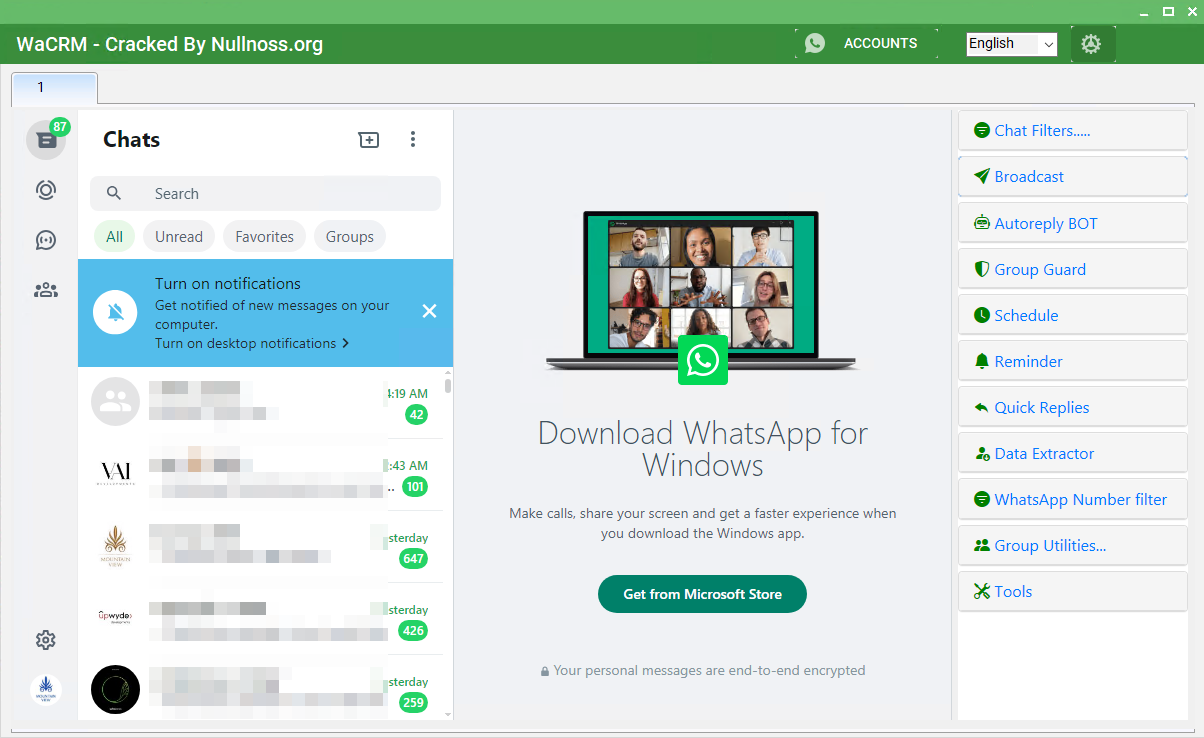The width and height of the screenshot is (1204, 738).
Task: Click the 'Download WhatsApp for Windows' heading
Action: (x=703, y=449)
